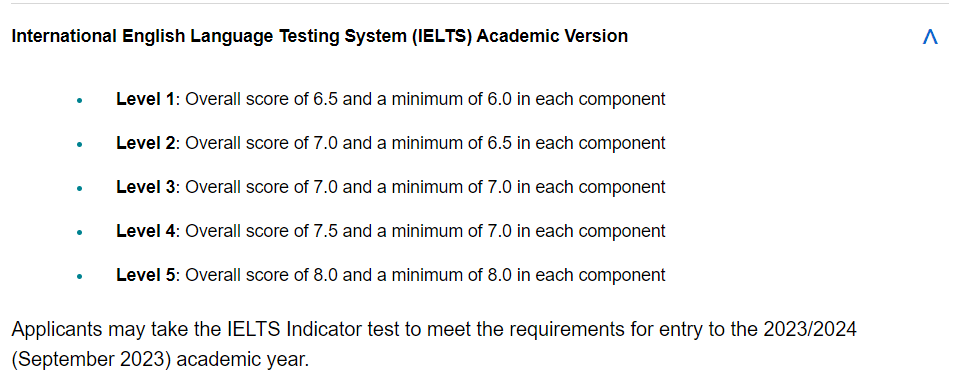Click the bullet point beside Level 3

80,188
